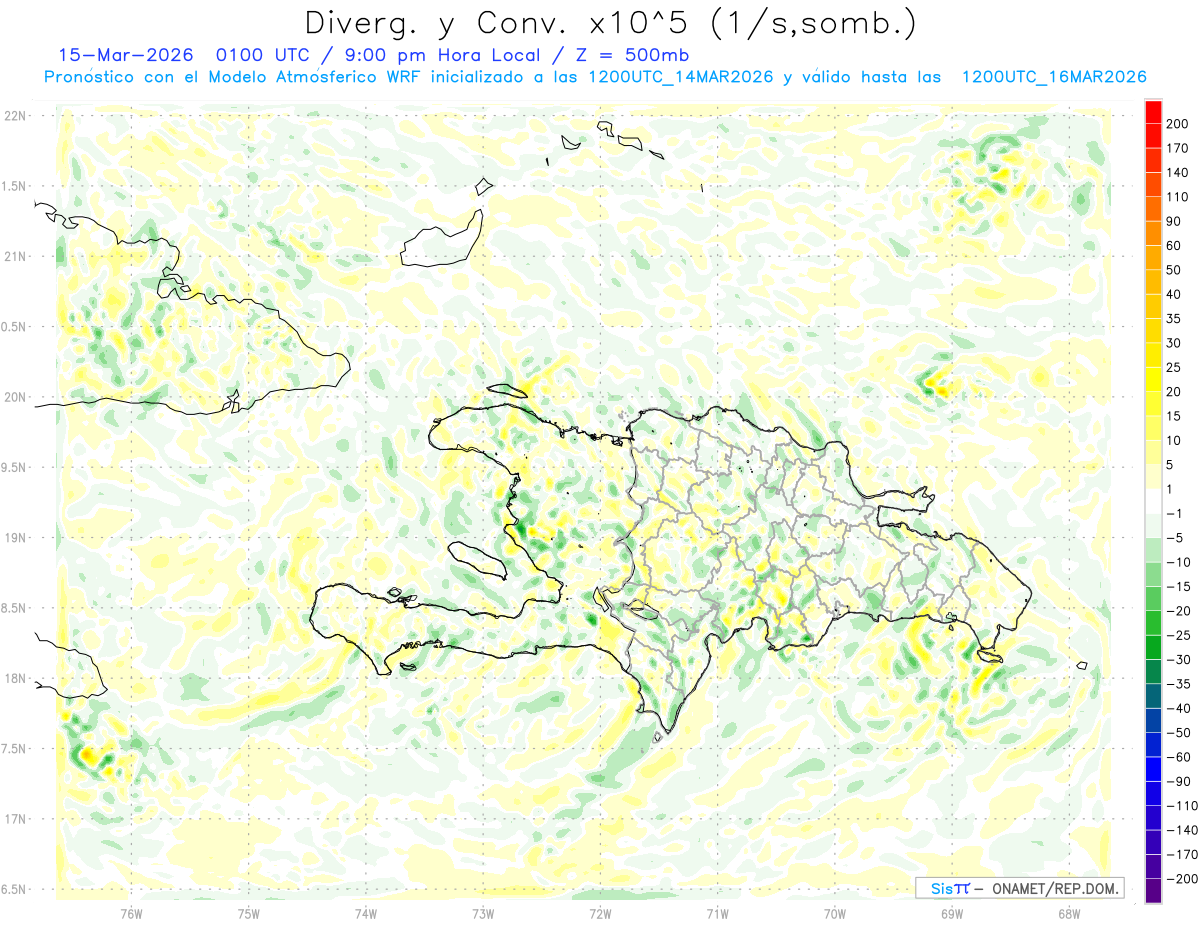Click the positive '40' color scale value
The height and width of the screenshot is (927, 1200).
(1174, 295)
